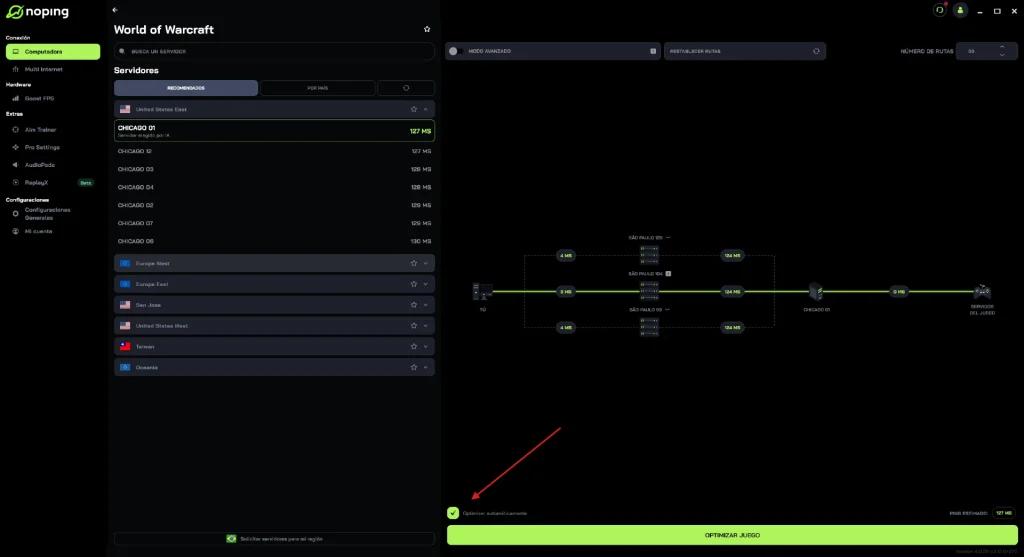Refresh the server list with the reload button
1024x557 pixels.
(406, 88)
